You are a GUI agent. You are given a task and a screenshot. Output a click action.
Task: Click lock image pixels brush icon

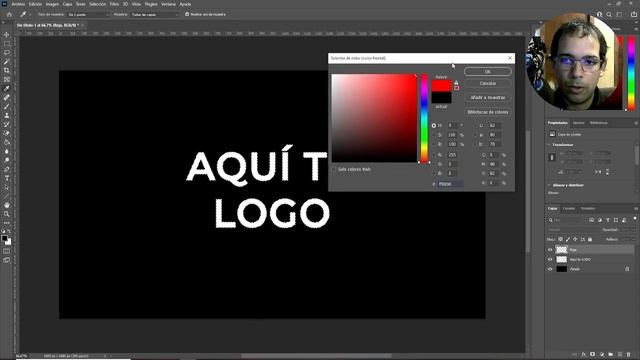coord(568,239)
